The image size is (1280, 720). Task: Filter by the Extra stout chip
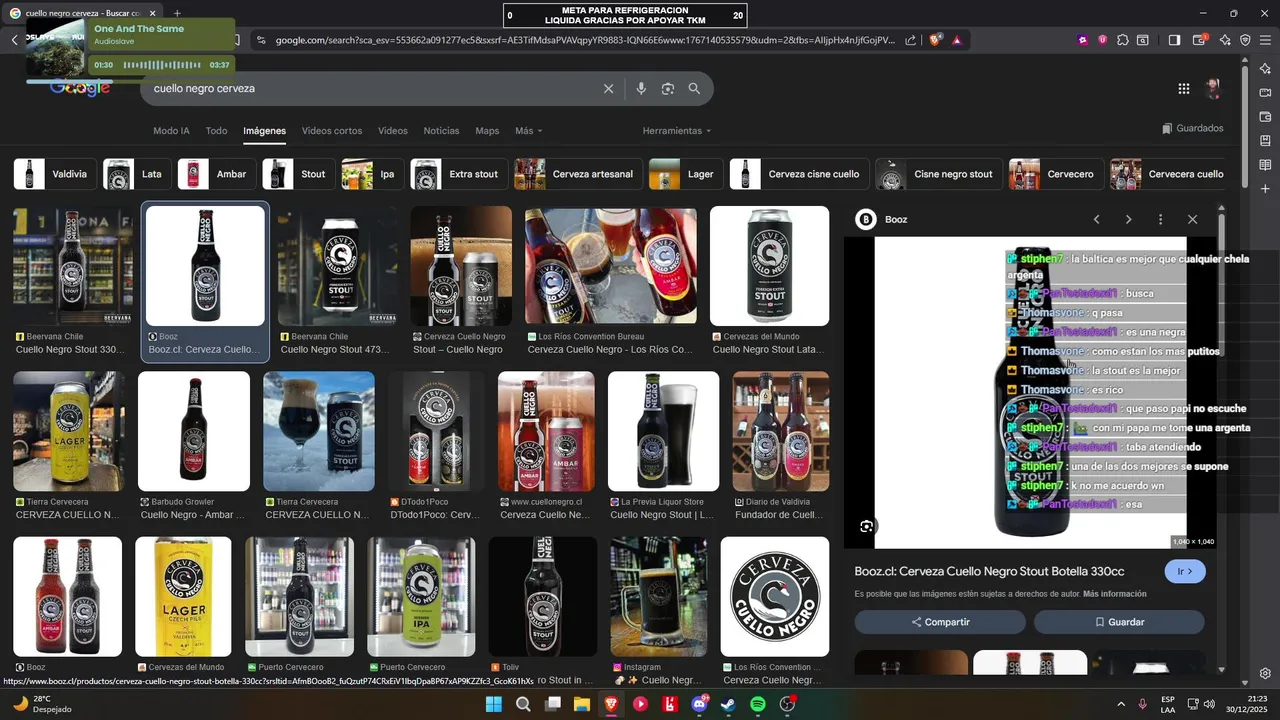tap(459, 174)
